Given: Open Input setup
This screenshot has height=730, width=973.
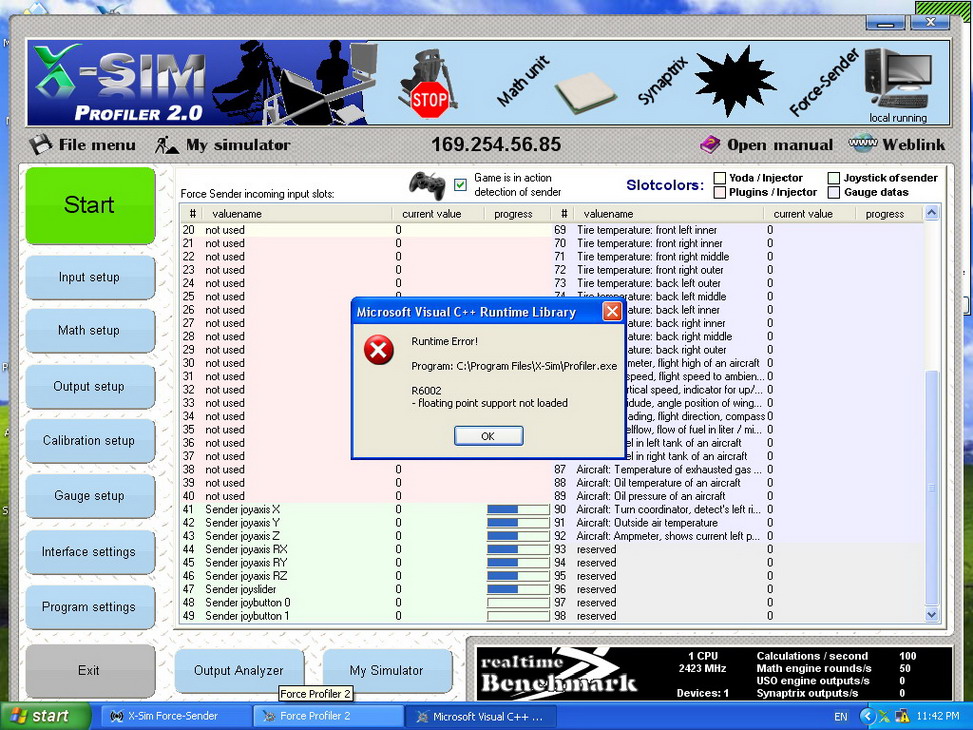Looking at the screenshot, I should 90,277.
